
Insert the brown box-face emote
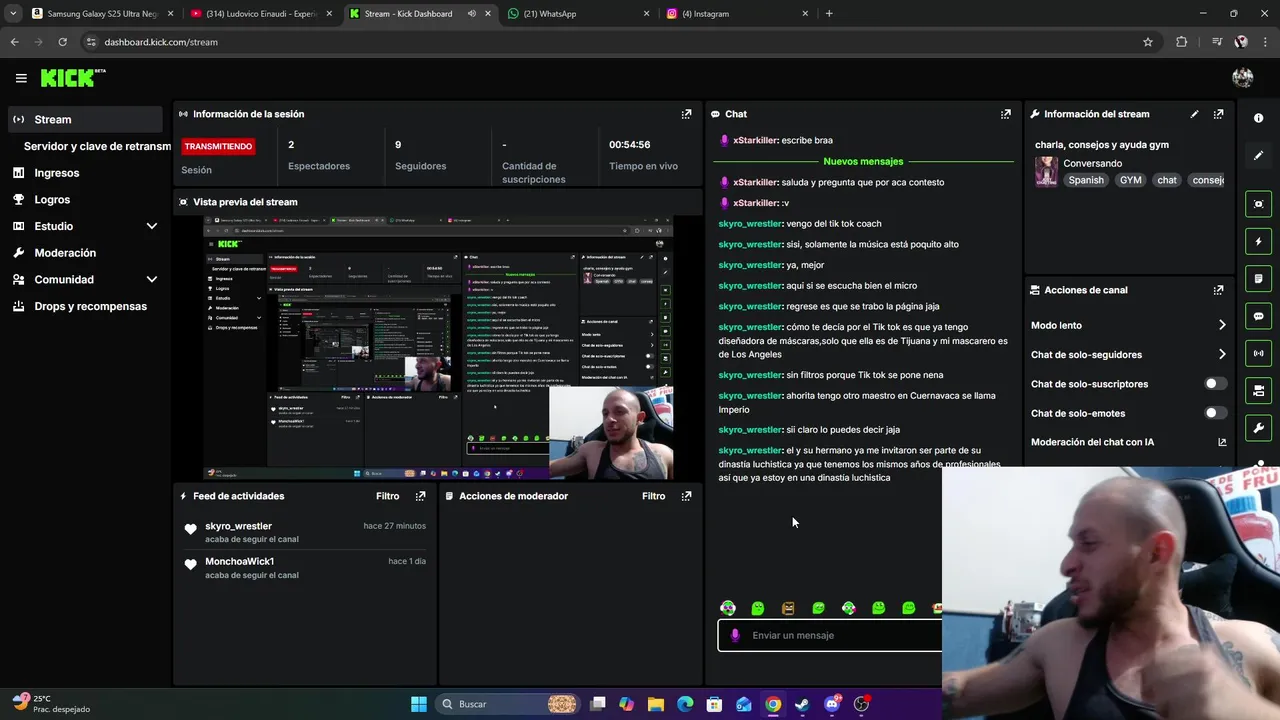coord(788,608)
